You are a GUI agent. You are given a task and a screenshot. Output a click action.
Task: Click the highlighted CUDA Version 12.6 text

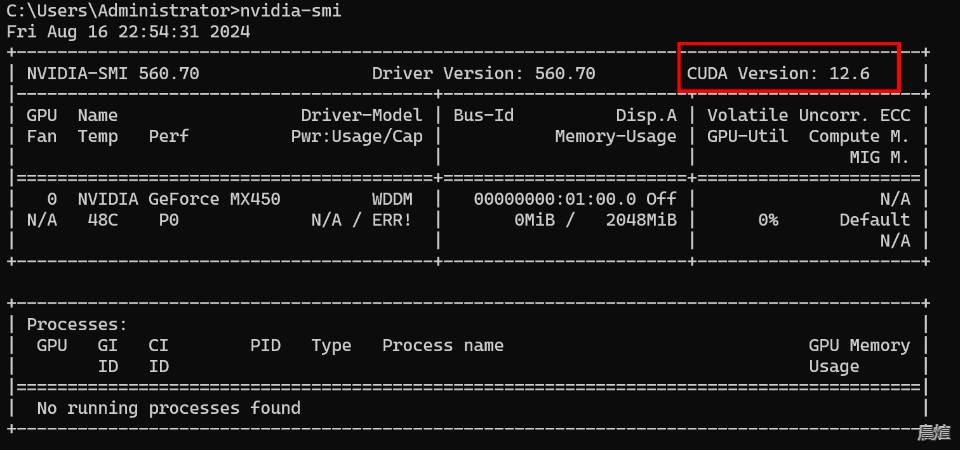778,73
